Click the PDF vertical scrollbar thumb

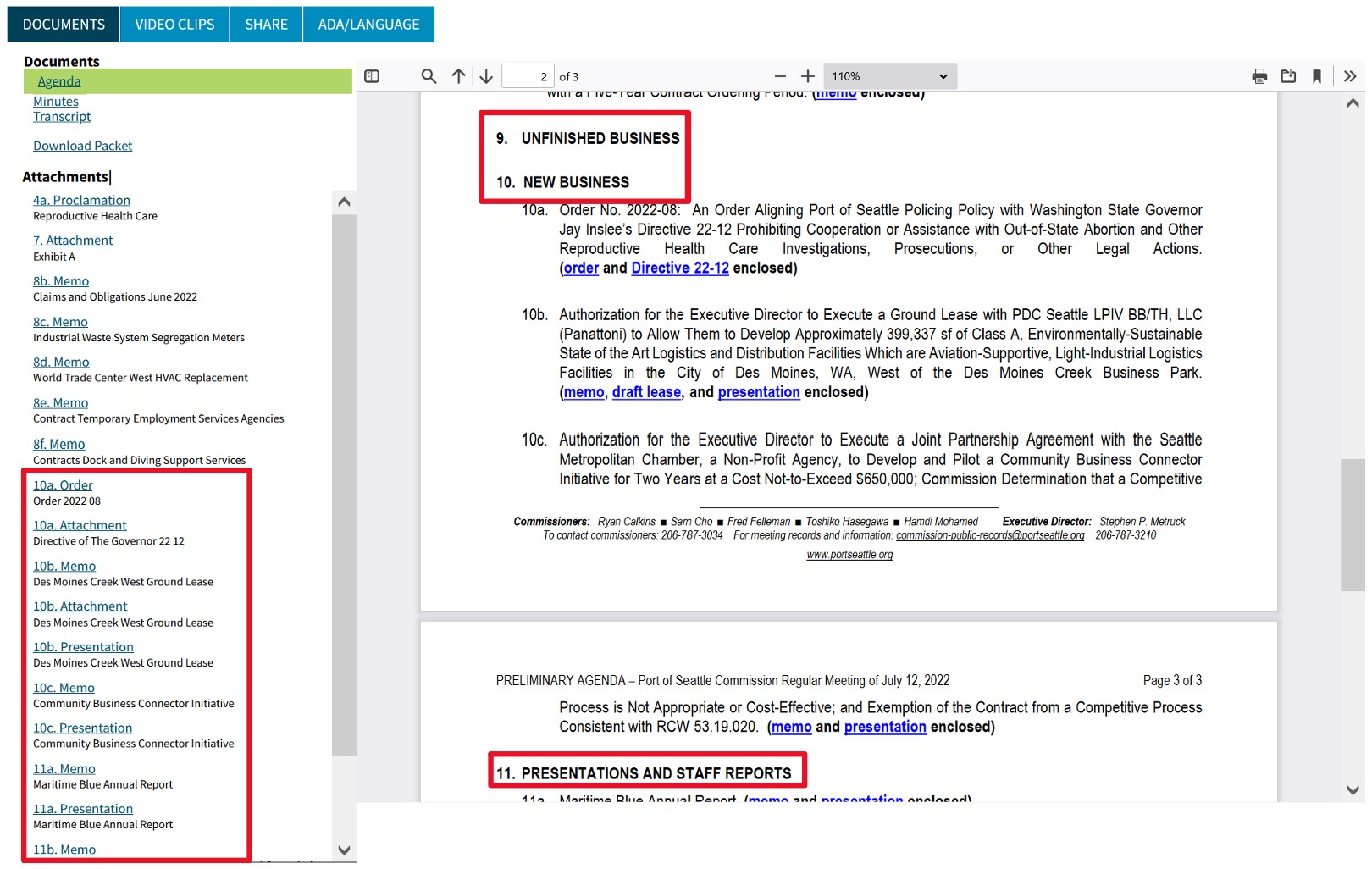pos(1353,525)
